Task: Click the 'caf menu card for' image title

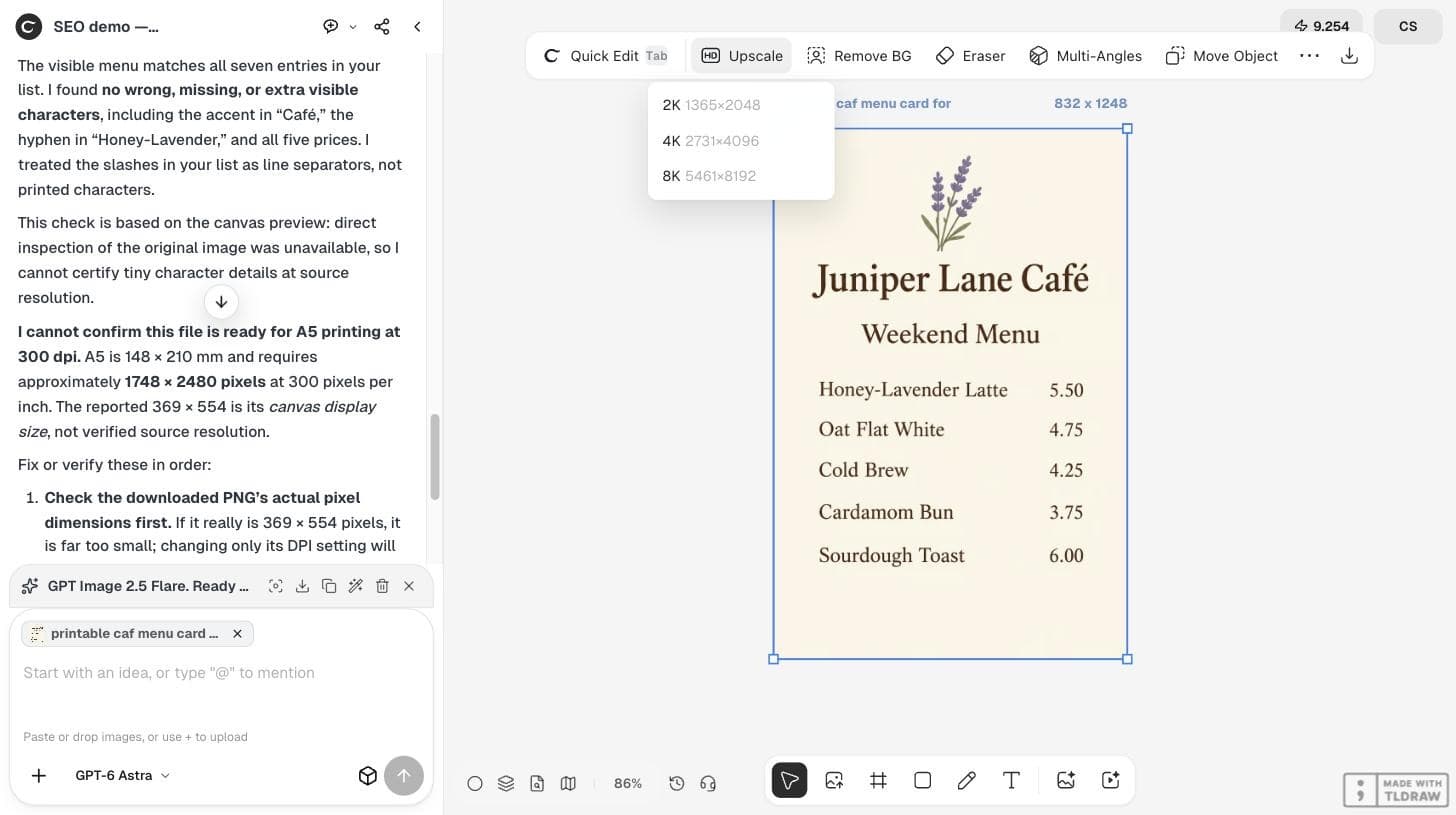Action: 893,103
